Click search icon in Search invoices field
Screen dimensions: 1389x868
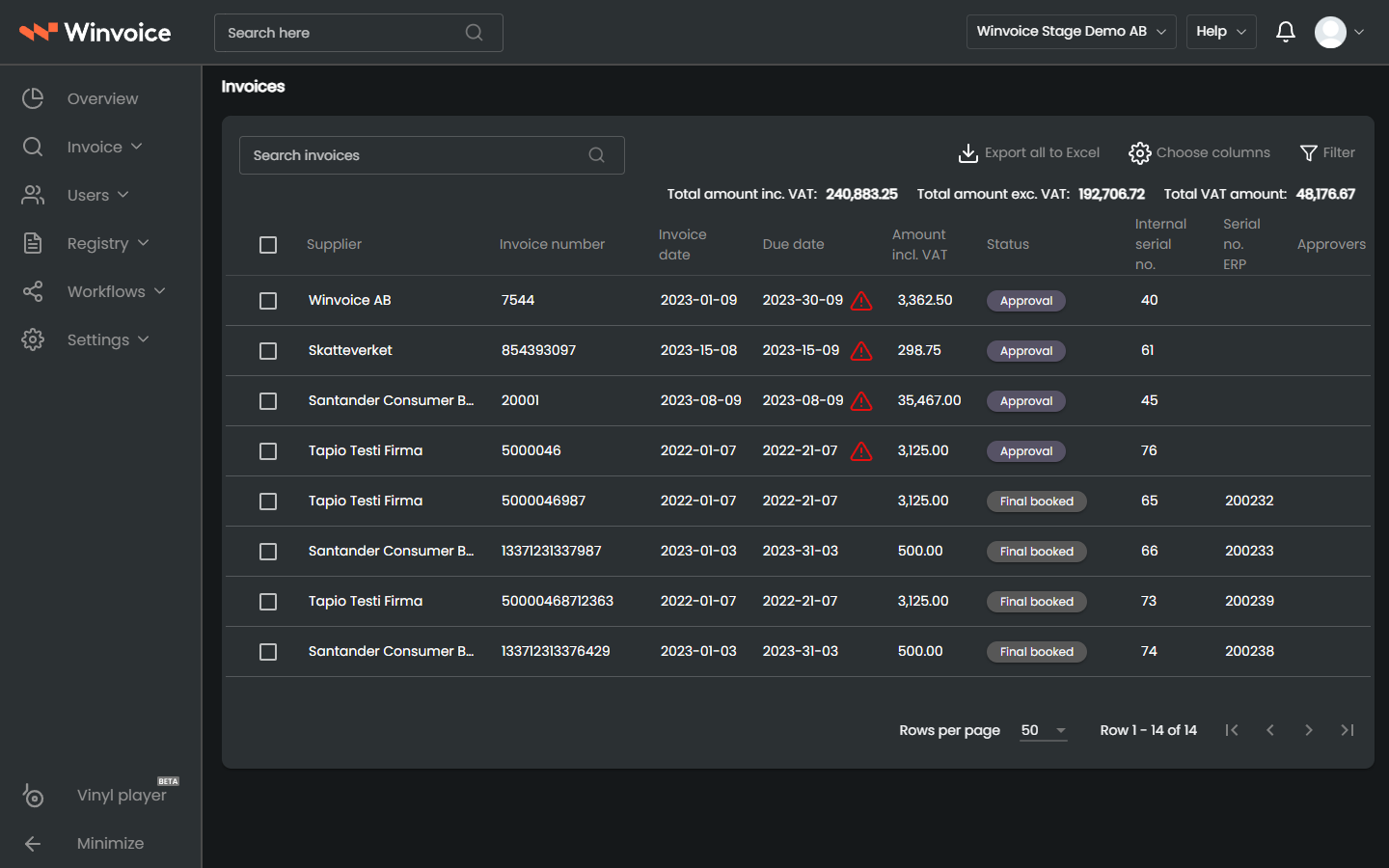pos(597,155)
